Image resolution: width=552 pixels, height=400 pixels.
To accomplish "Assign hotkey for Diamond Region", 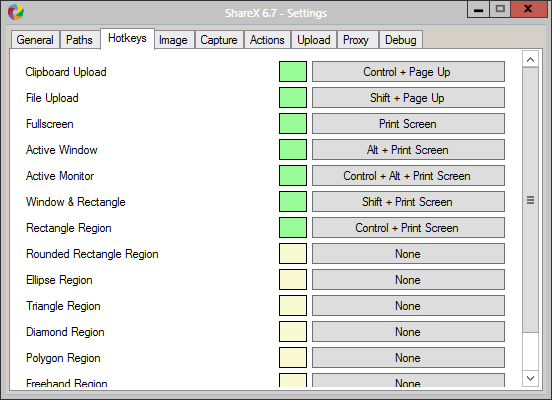I will [408, 332].
